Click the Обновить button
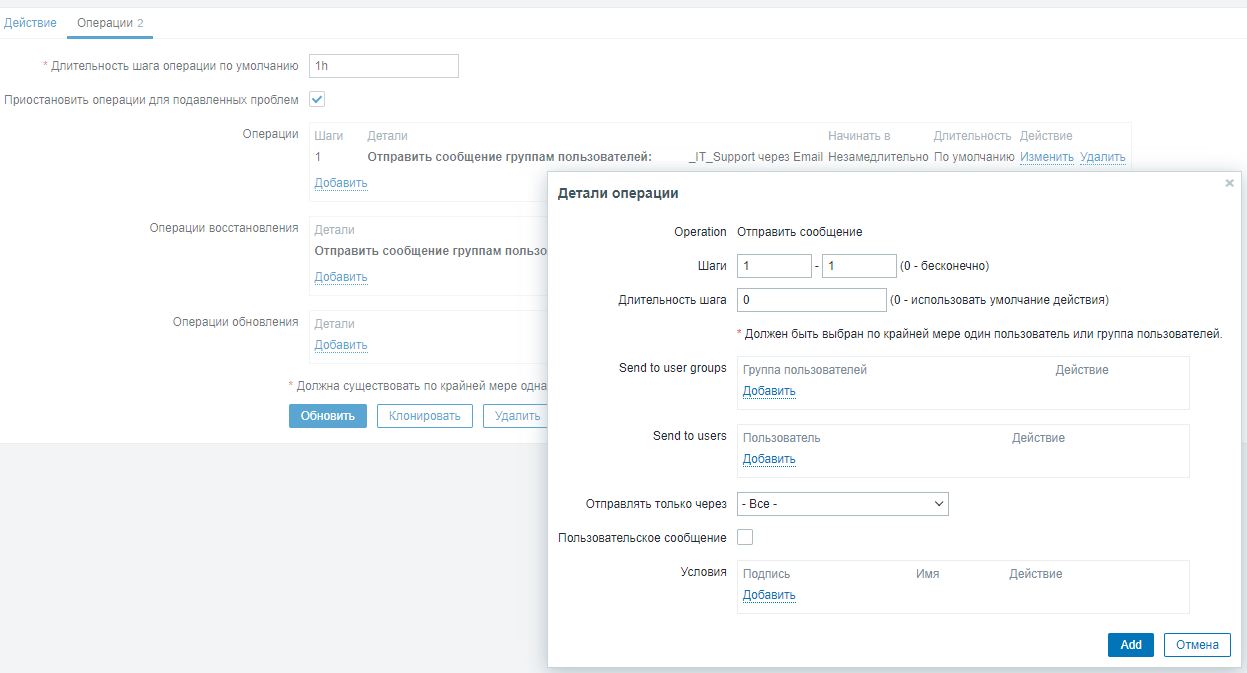This screenshot has height=673, width=1247. coord(327,416)
